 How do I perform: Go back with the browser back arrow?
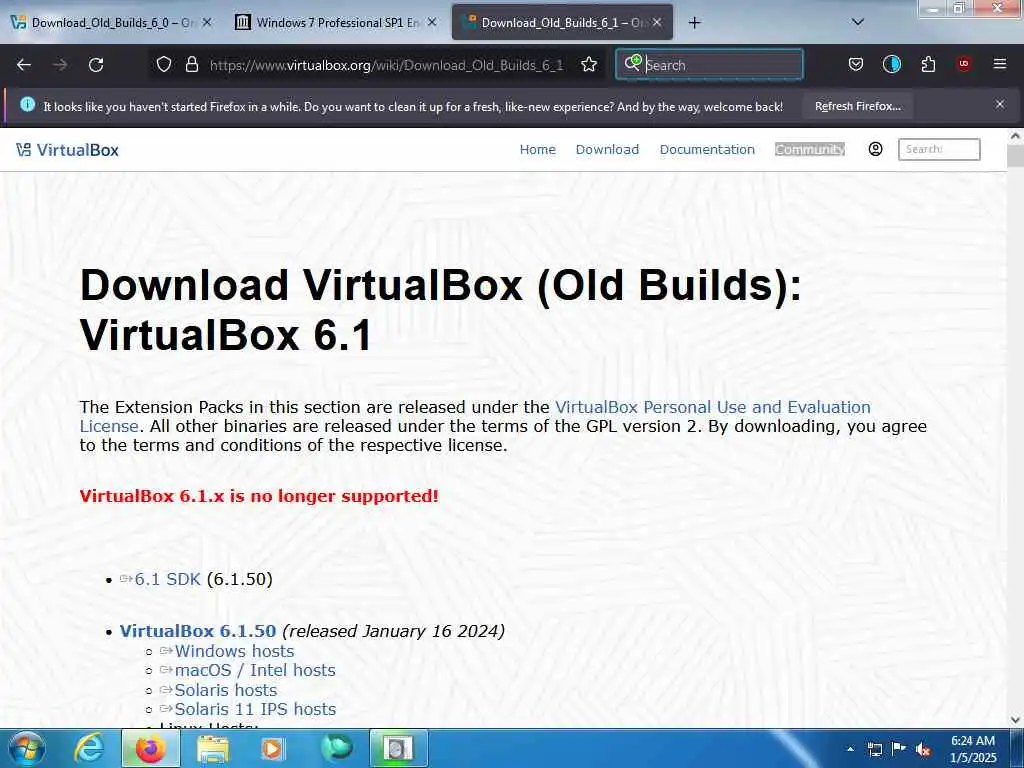tap(24, 65)
